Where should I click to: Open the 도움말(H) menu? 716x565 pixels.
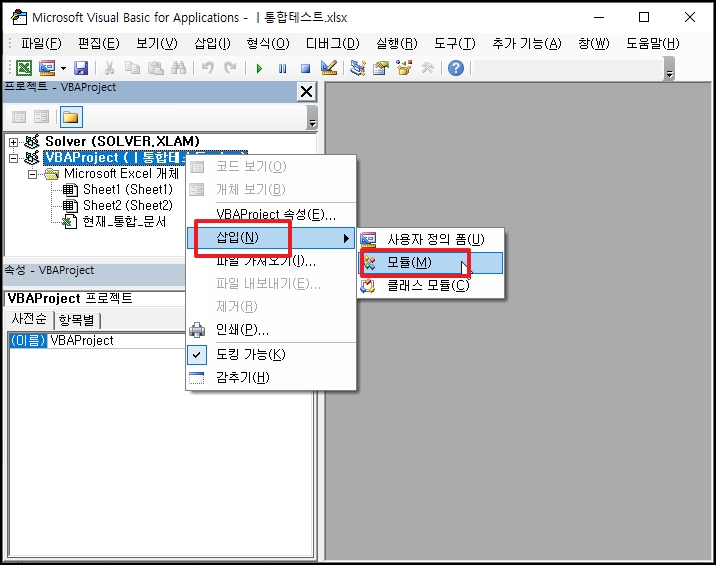coord(653,43)
